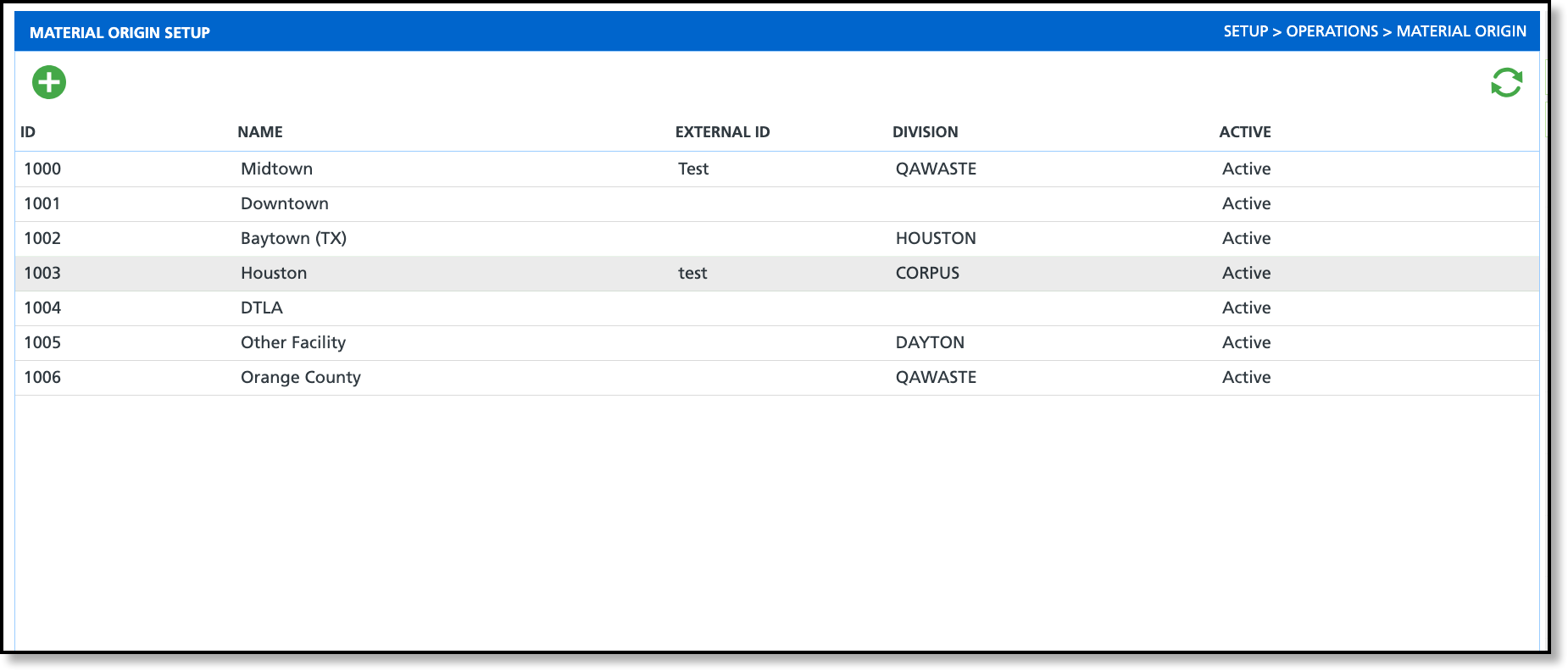Select ID 1002 cell
Viewport: 1568px width, 671px height.
point(42,238)
